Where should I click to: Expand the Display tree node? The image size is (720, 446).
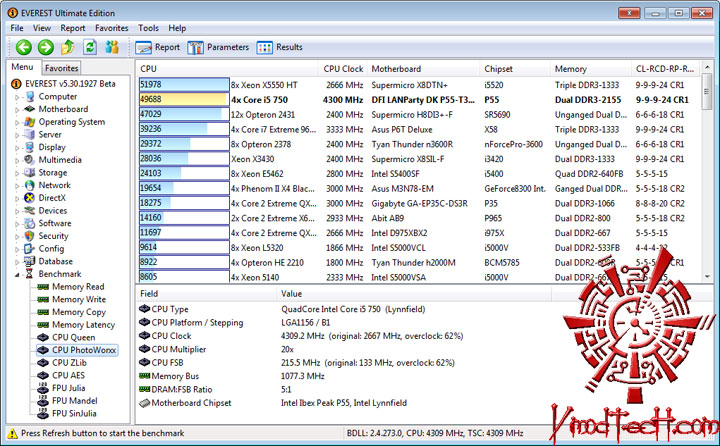(x=17, y=147)
